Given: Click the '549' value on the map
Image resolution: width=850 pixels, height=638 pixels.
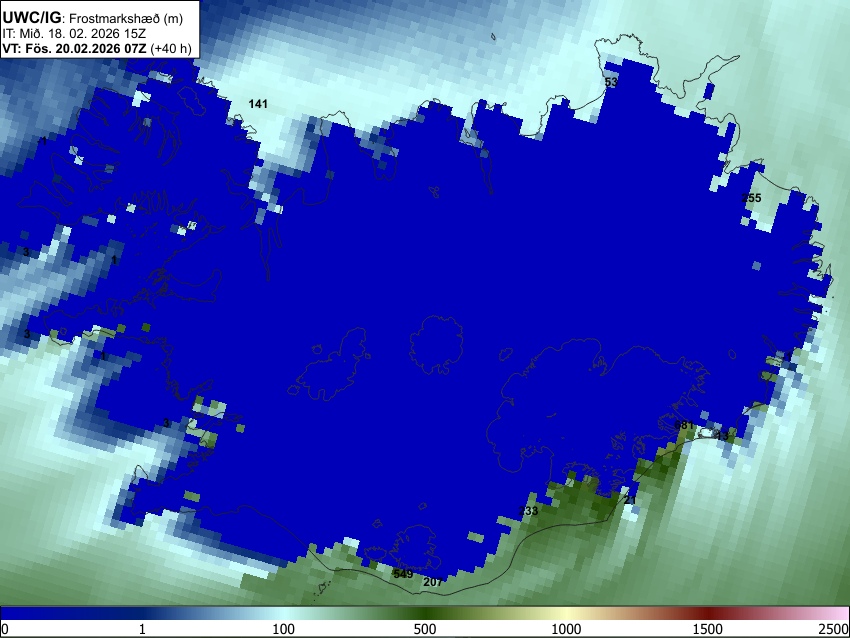Looking at the screenshot, I should (x=403, y=574).
